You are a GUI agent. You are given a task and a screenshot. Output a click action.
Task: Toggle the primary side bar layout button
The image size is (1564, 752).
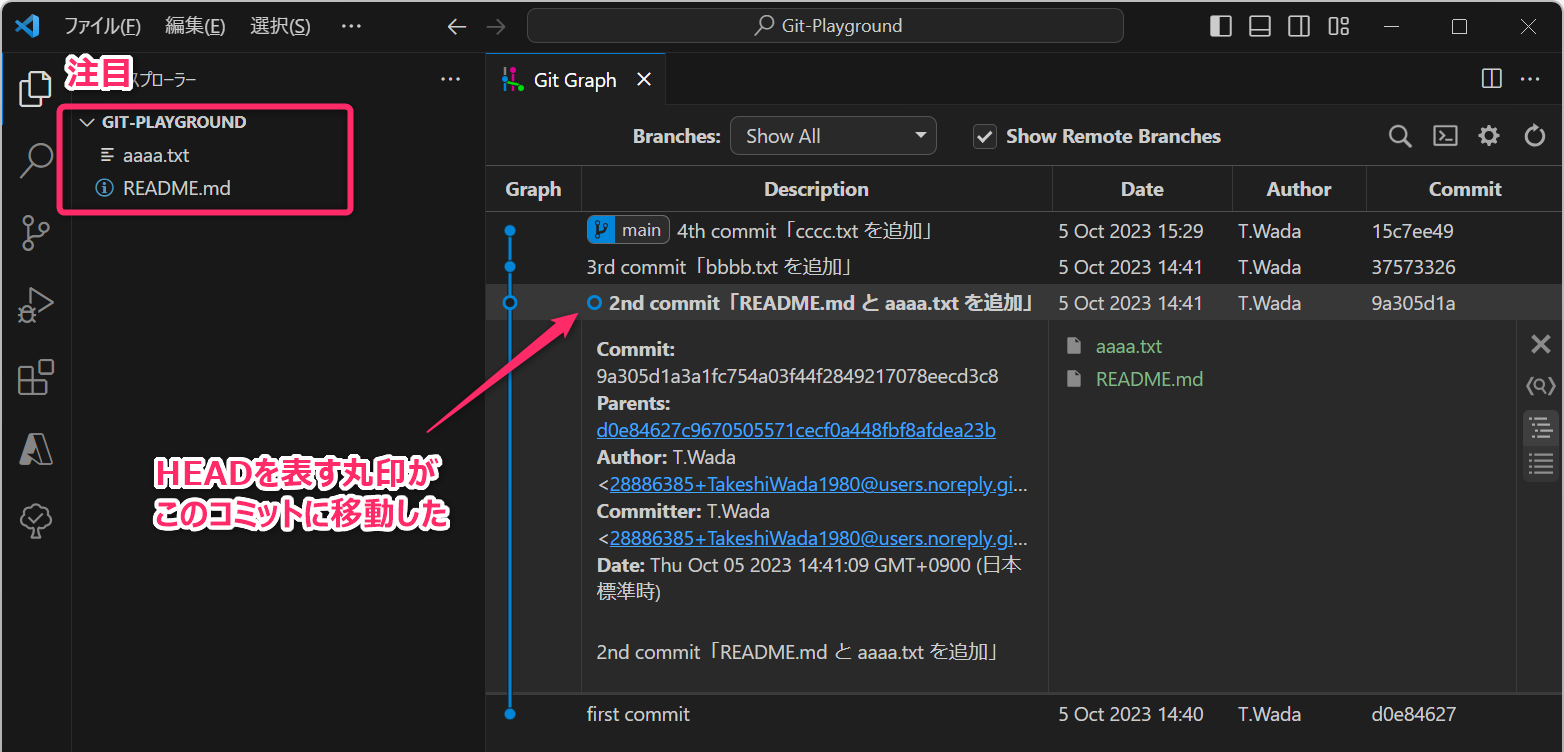point(1221,27)
